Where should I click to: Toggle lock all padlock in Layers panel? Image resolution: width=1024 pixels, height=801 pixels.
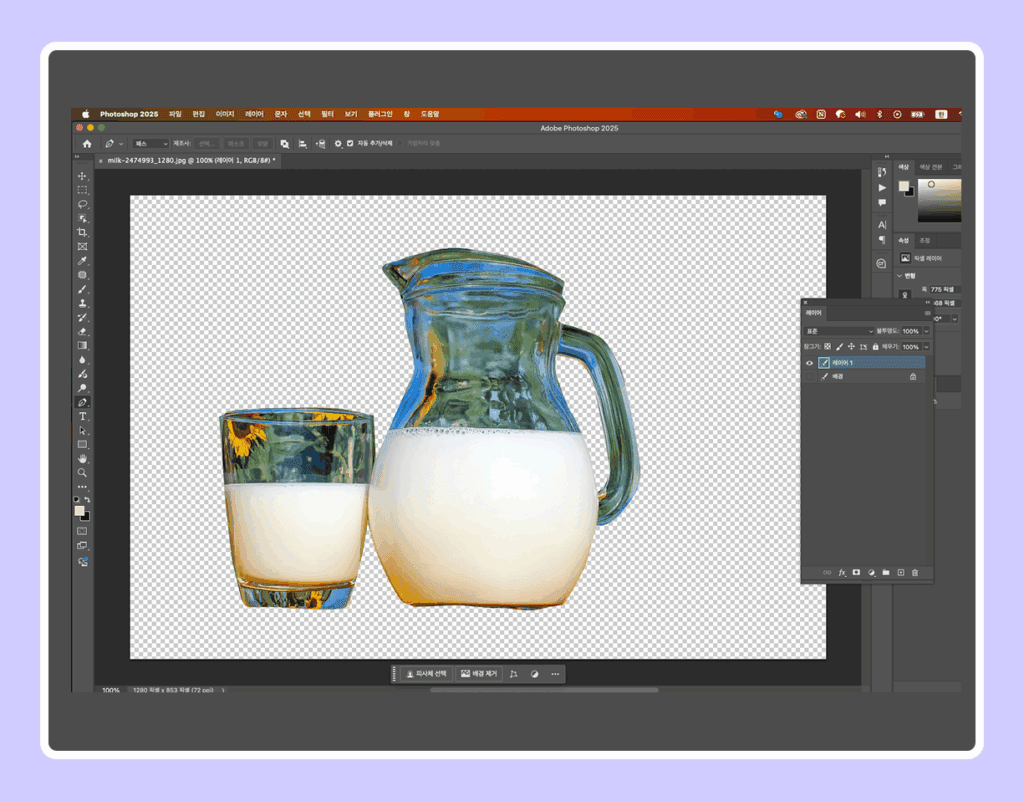(875, 347)
